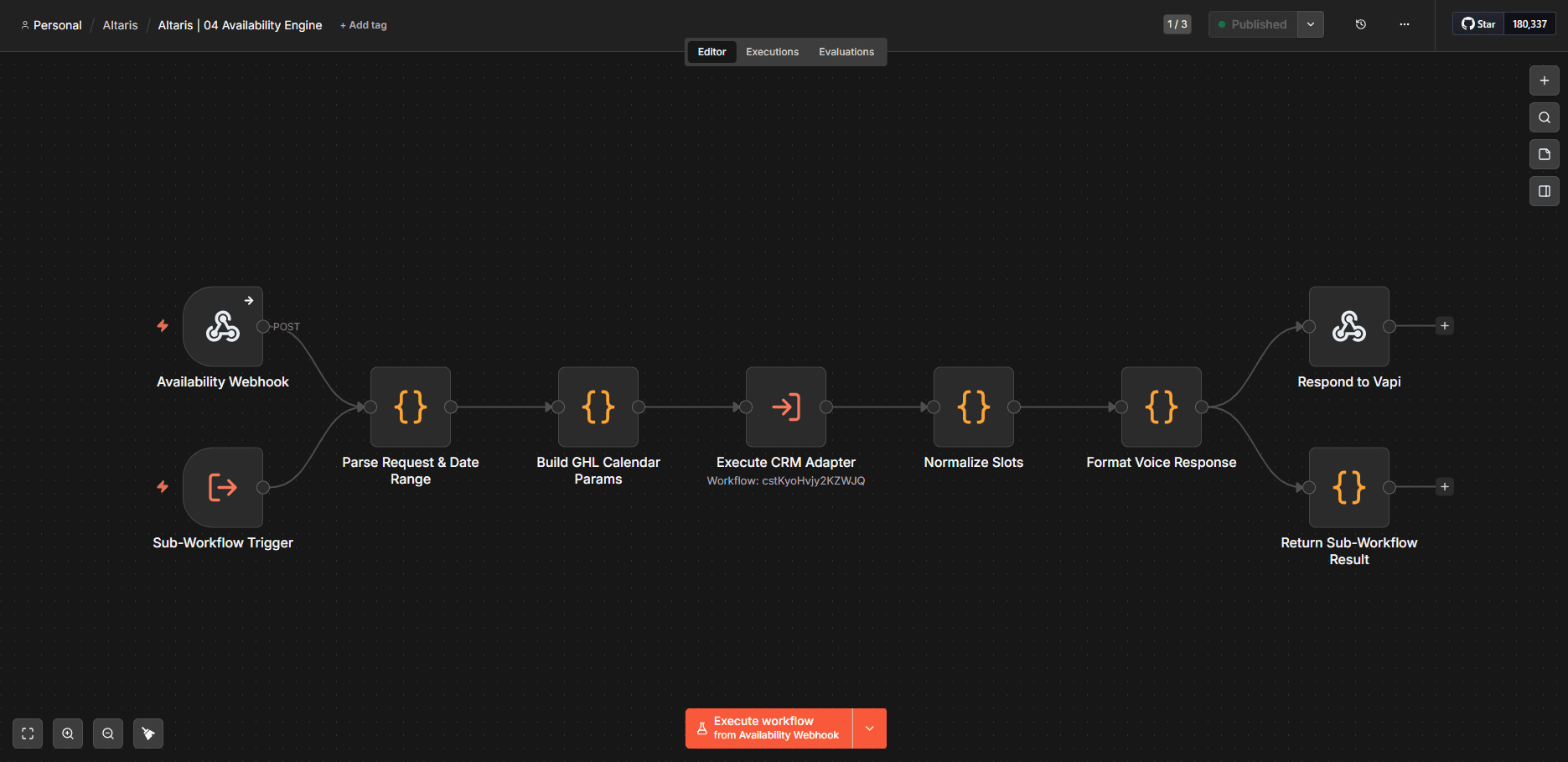Click the plus connector after Respond to Vapi

click(1445, 325)
